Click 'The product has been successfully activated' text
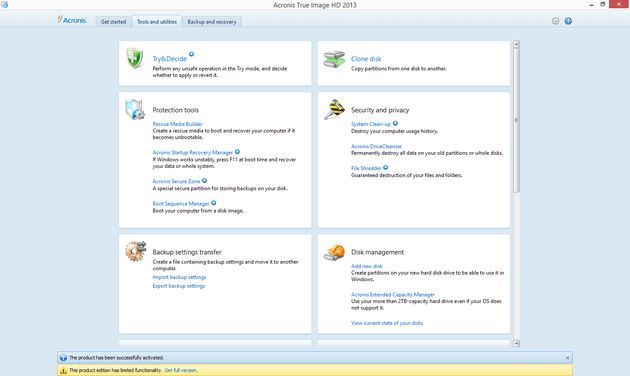This screenshot has width=630, height=376. click(117, 358)
